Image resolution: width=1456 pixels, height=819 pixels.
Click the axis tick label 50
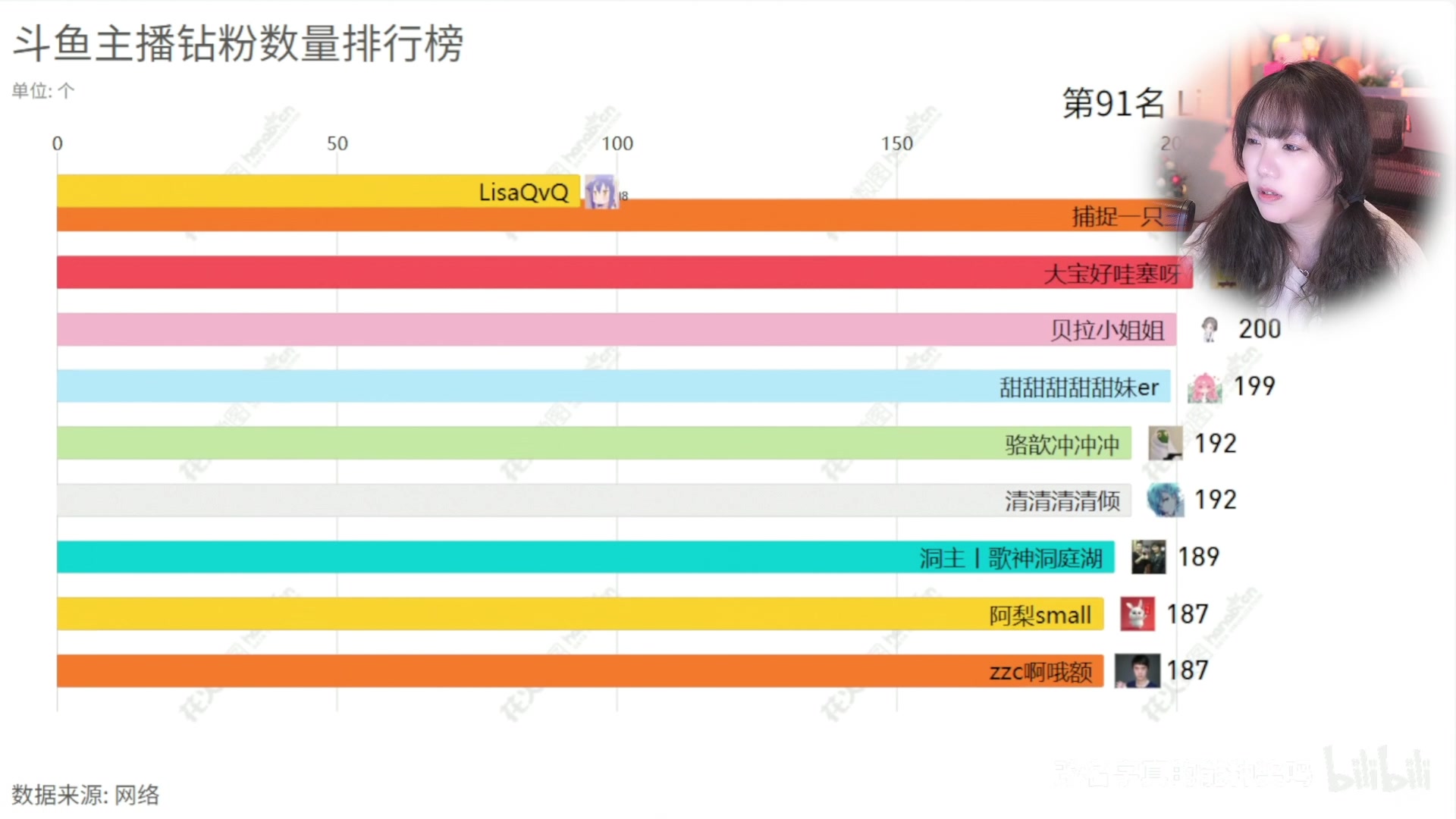click(x=337, y=143)
